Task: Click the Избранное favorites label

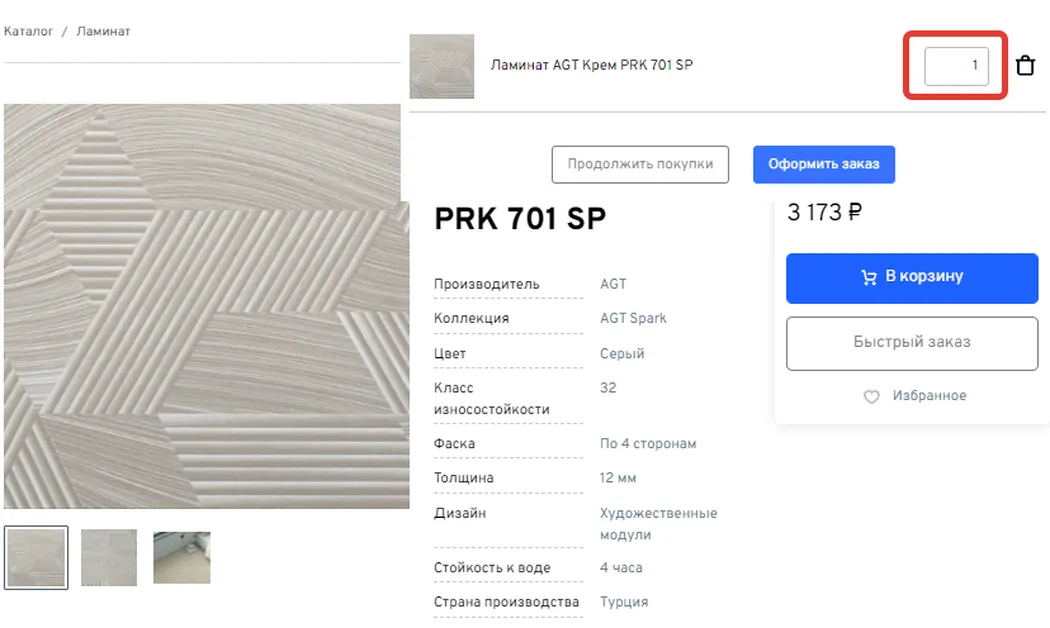Action: click(929, 396)
